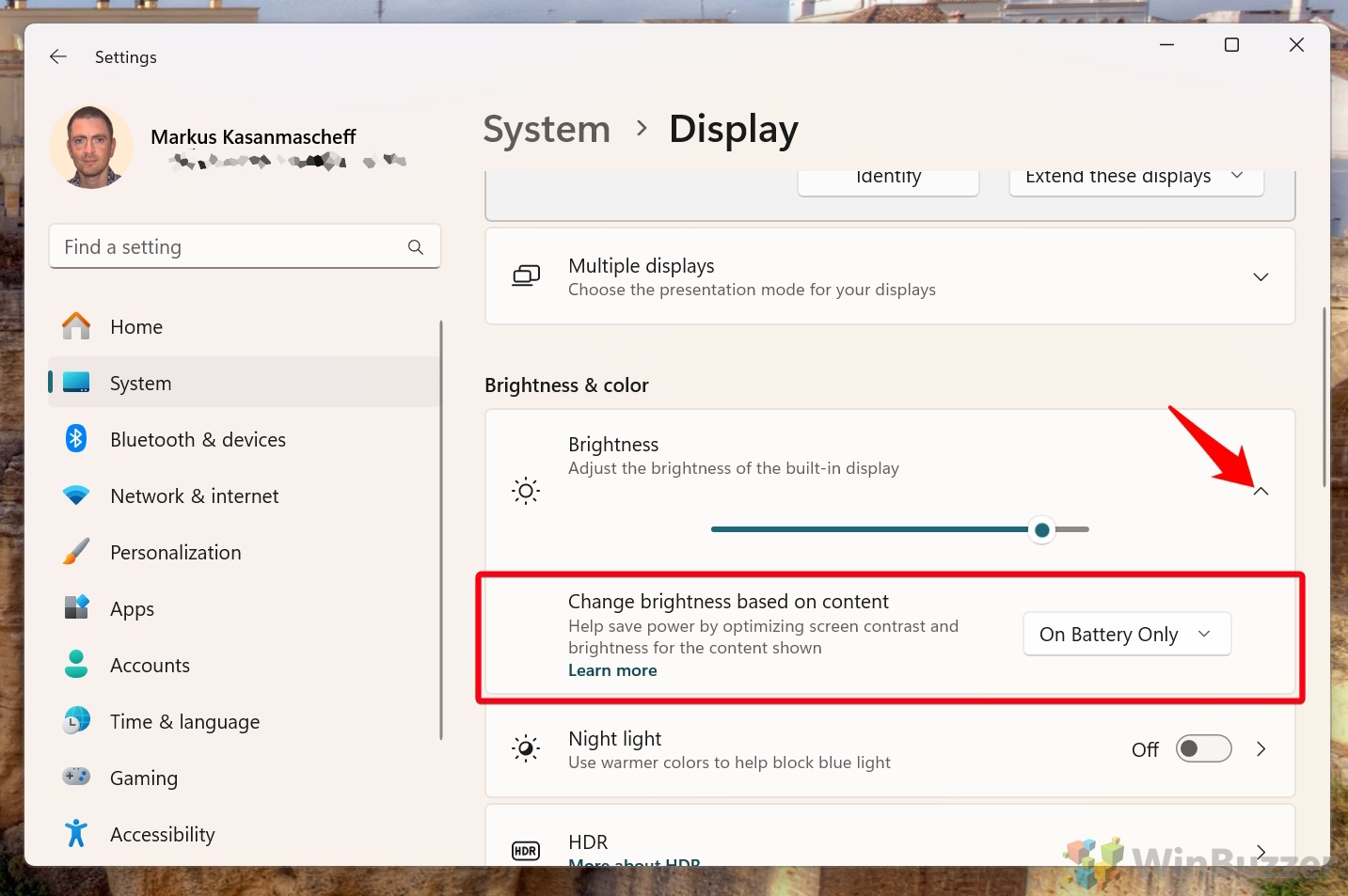Open Bluetooth & devices settings
Image resolution: width=1348 pixels, height=896 pixels.
(x=245, y=439)
